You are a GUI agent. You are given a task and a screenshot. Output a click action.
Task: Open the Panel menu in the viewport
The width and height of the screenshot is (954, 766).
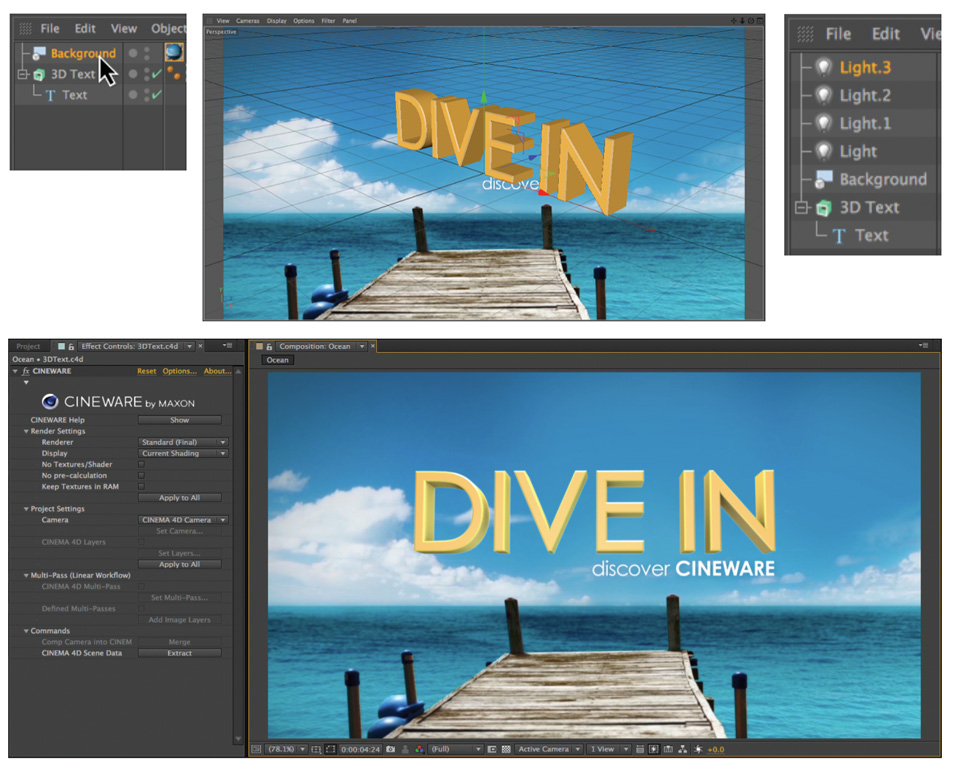coord(349,21)
